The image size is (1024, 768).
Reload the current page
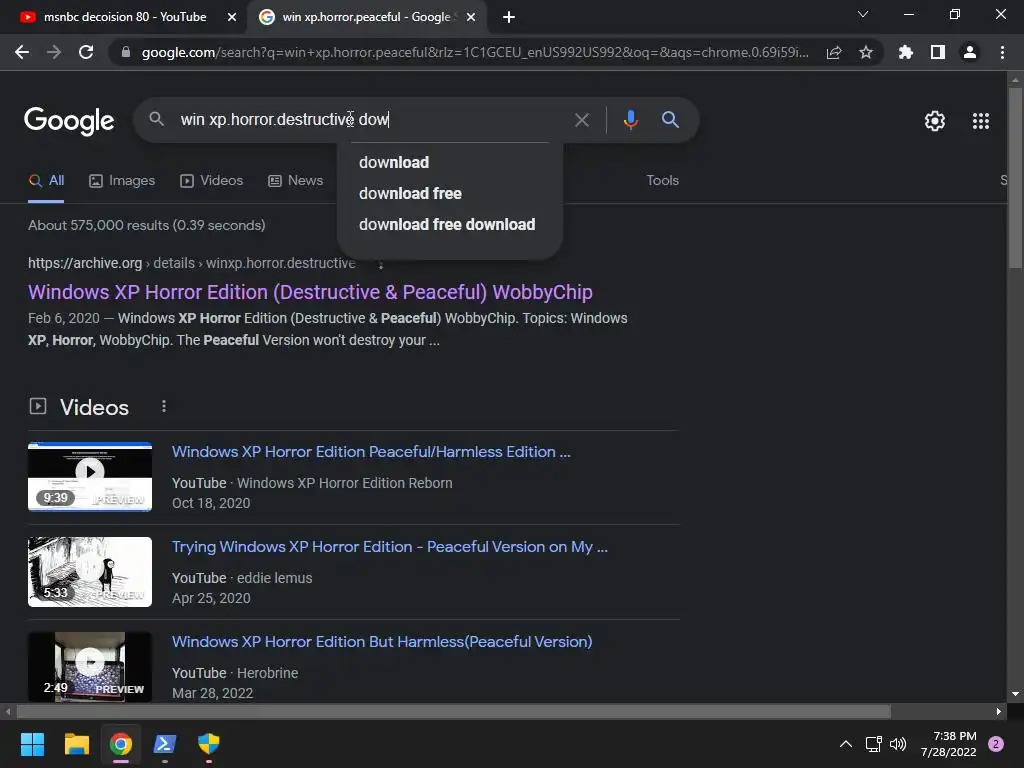click(x=86, y=52)
